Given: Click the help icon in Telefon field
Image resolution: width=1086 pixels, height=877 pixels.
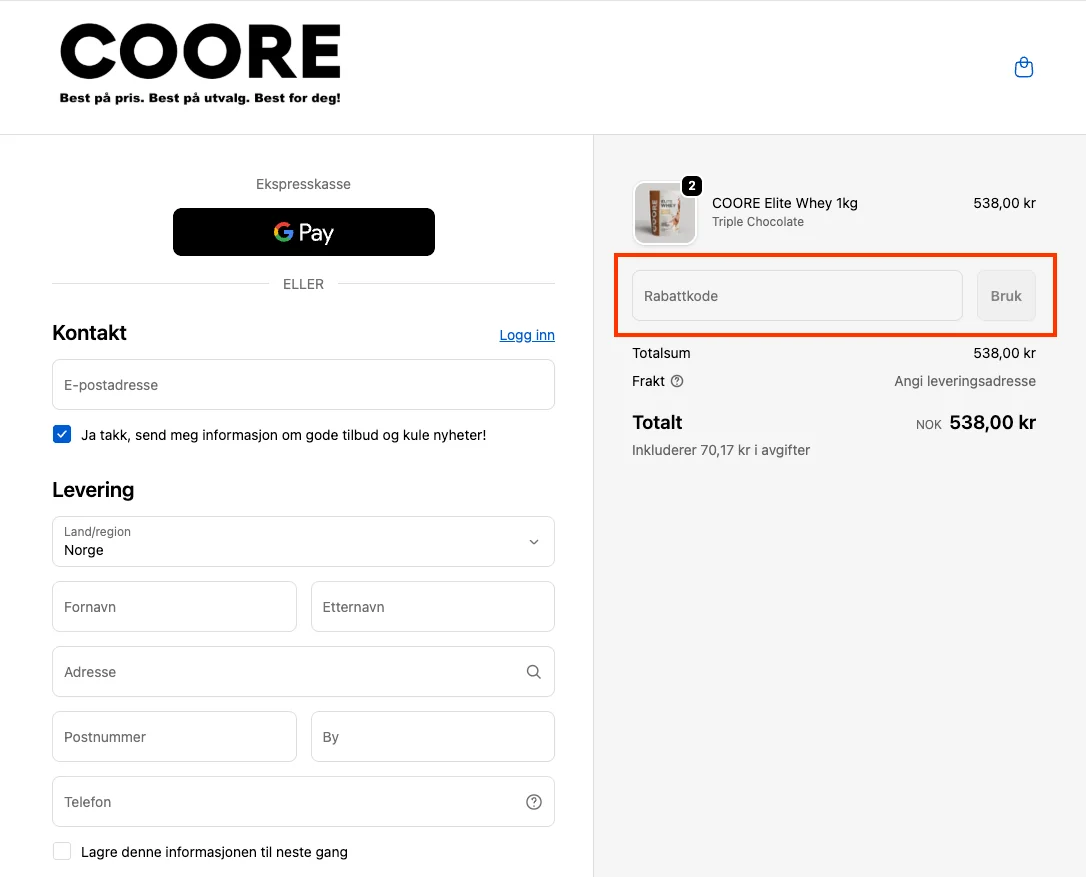Looking at the screenshot, I should click(533, 801).
